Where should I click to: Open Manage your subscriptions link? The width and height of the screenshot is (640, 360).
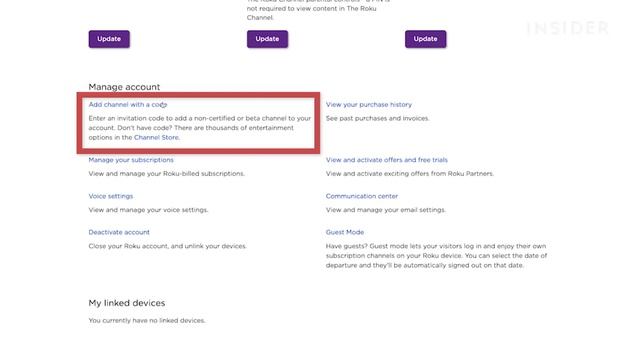click(131, 160)
